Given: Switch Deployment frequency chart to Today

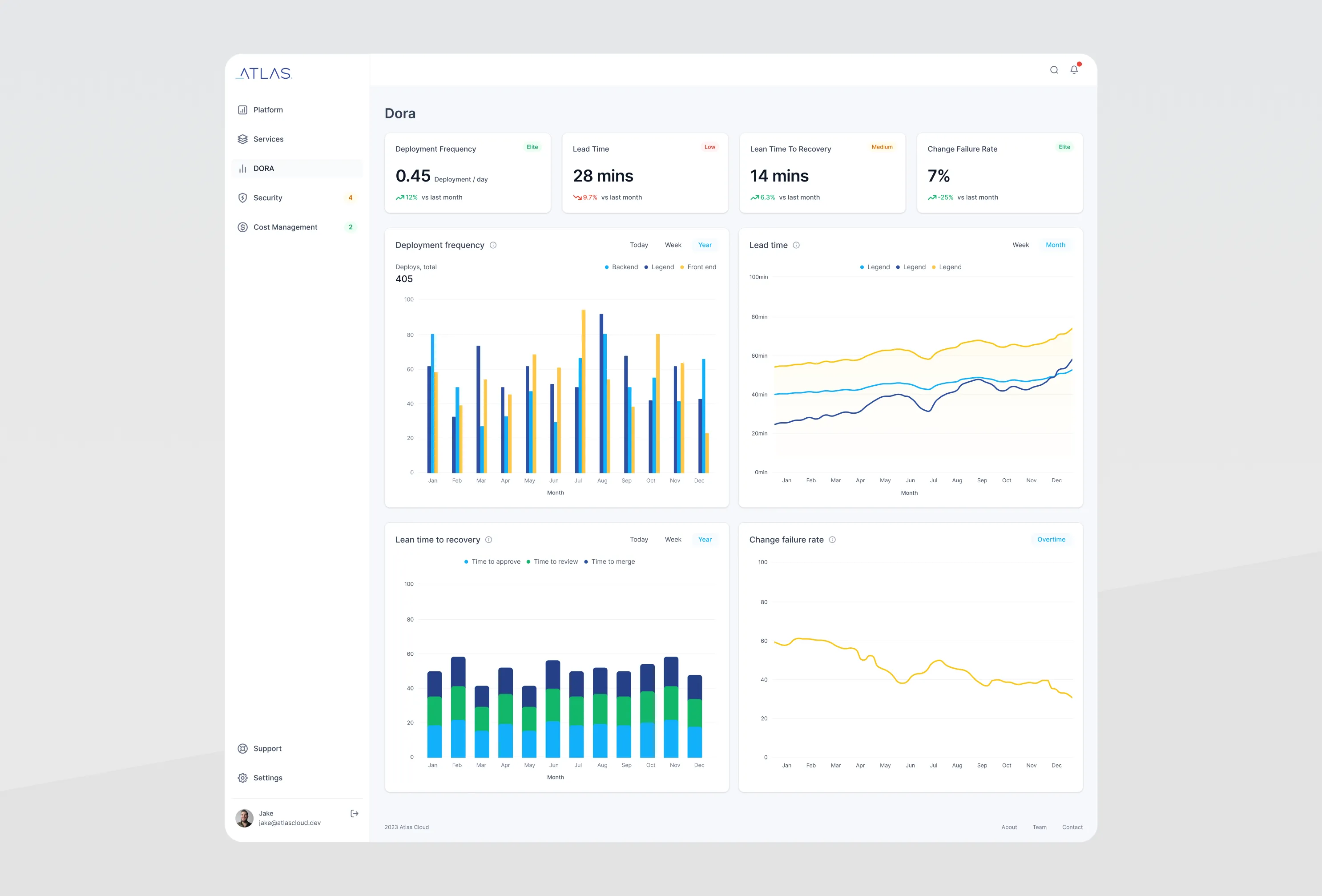Looking at the screenshot, I should pyautogui.click(x=639, y=245).
